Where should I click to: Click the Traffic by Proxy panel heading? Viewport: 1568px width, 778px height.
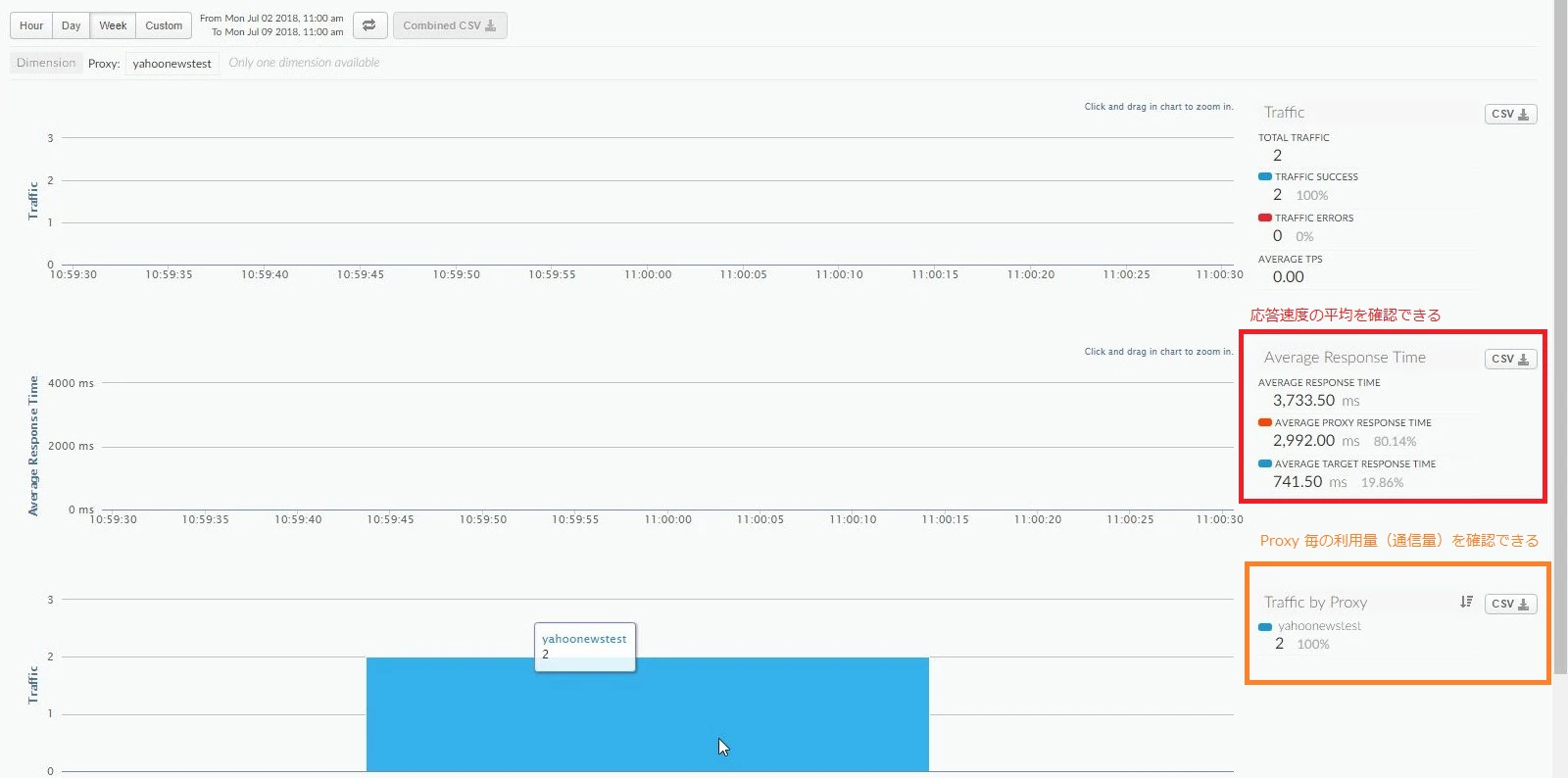tap(1315, 603)
